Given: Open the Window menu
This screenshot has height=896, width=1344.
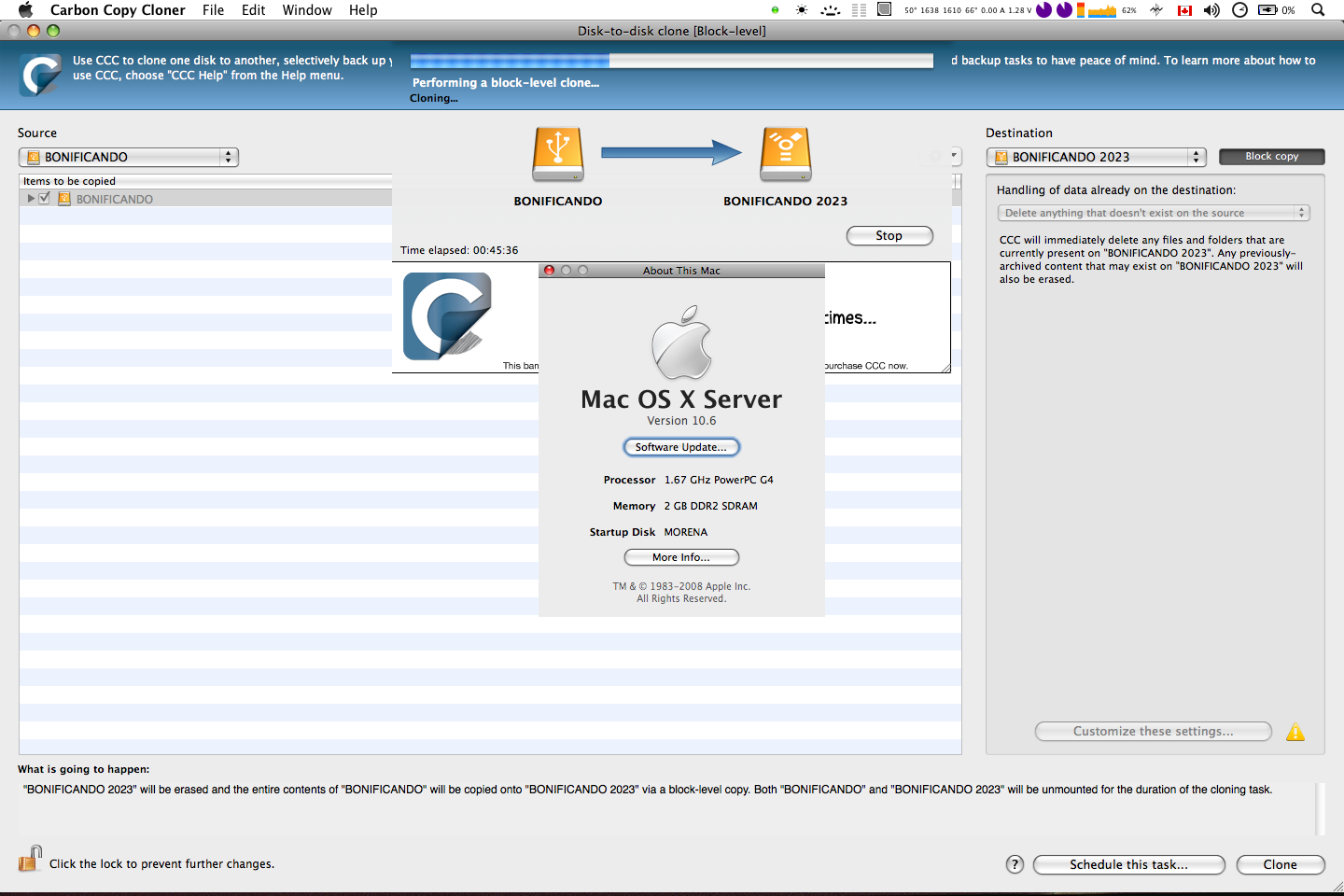Looking at the screenshot, I should pyautogui.click(x=307, y=10).
